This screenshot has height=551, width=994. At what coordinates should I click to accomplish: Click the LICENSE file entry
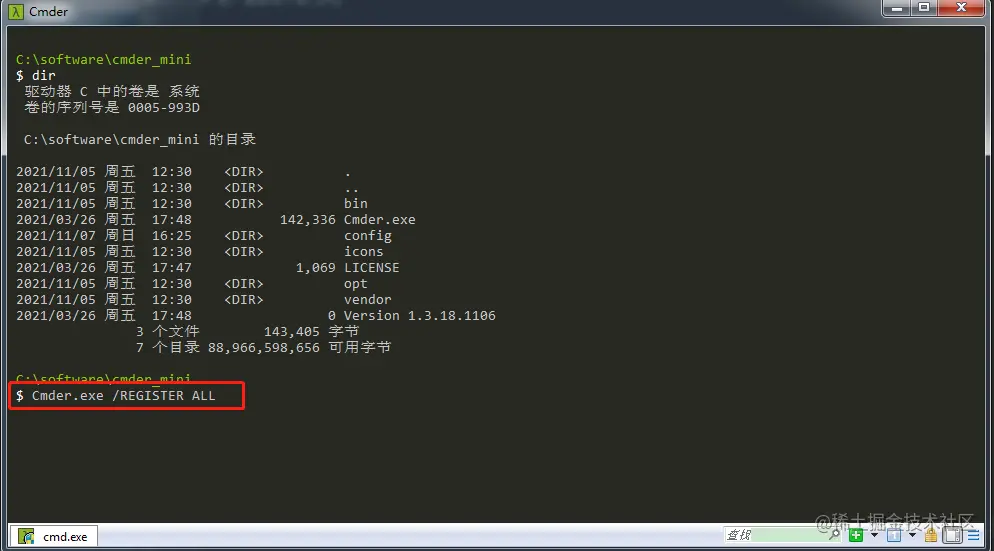click(371, 268)
